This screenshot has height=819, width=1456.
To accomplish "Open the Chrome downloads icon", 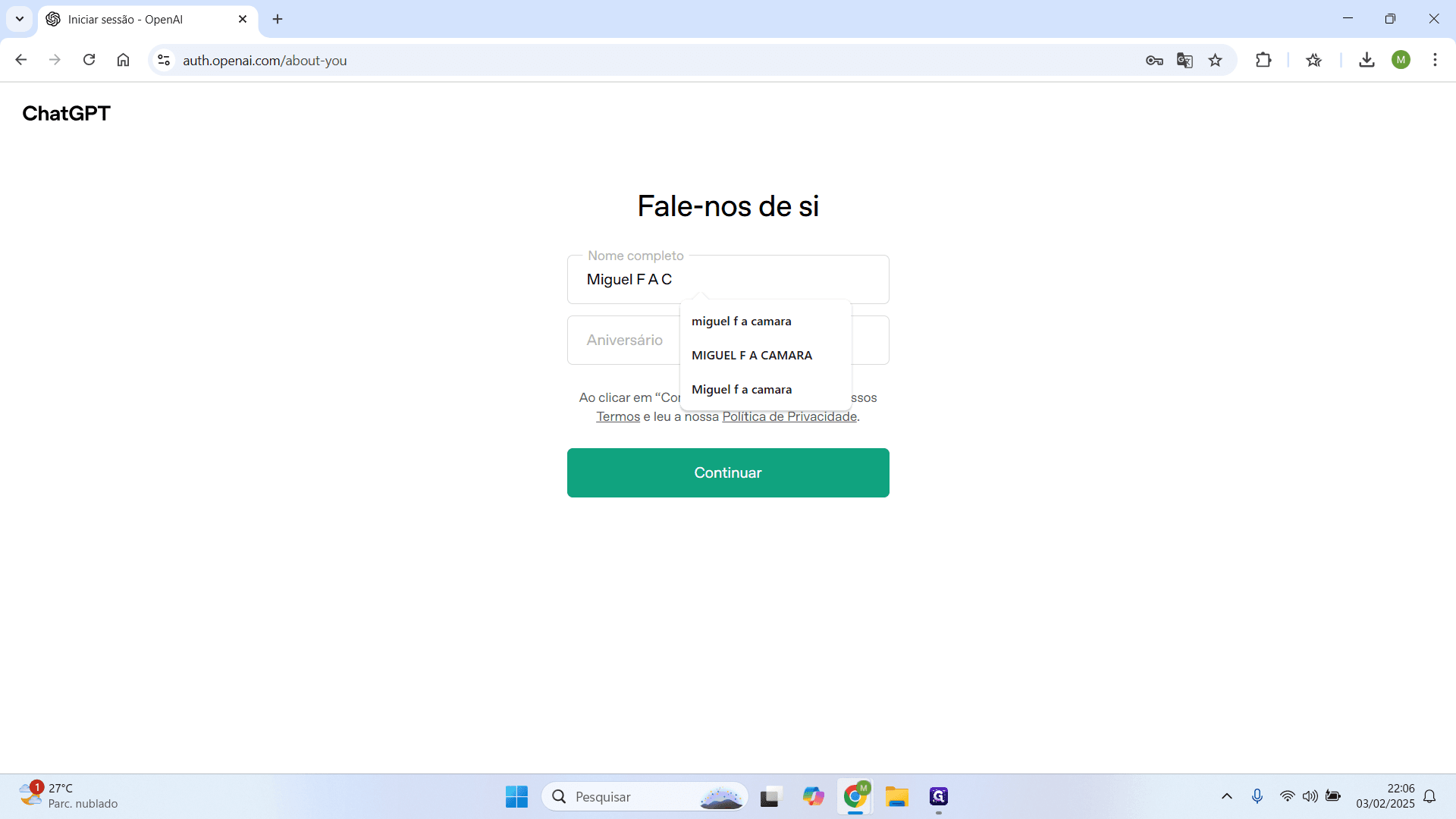I will click(1367, 60).
